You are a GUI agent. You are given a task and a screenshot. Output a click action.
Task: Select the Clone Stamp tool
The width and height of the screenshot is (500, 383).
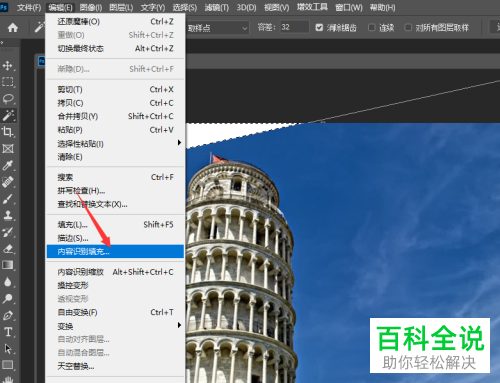point(8,215)
